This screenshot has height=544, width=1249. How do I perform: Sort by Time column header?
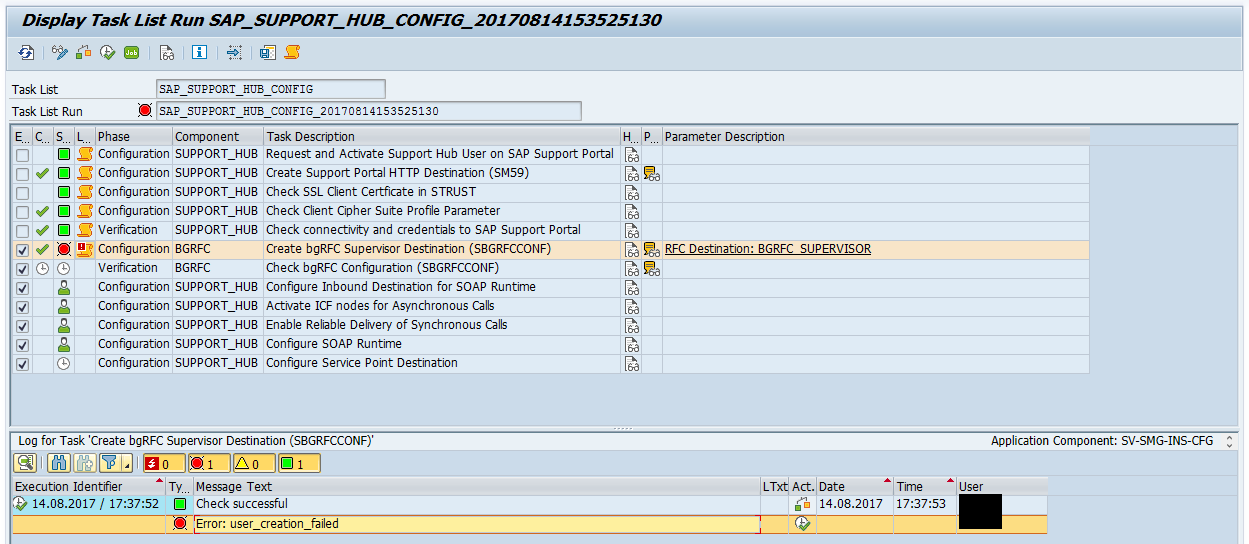[925, 487]
